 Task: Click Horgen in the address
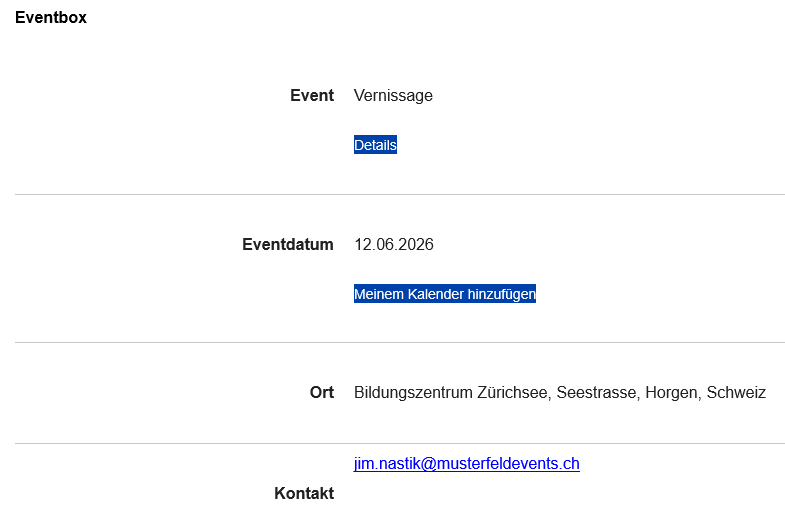(x=673, y=393)
